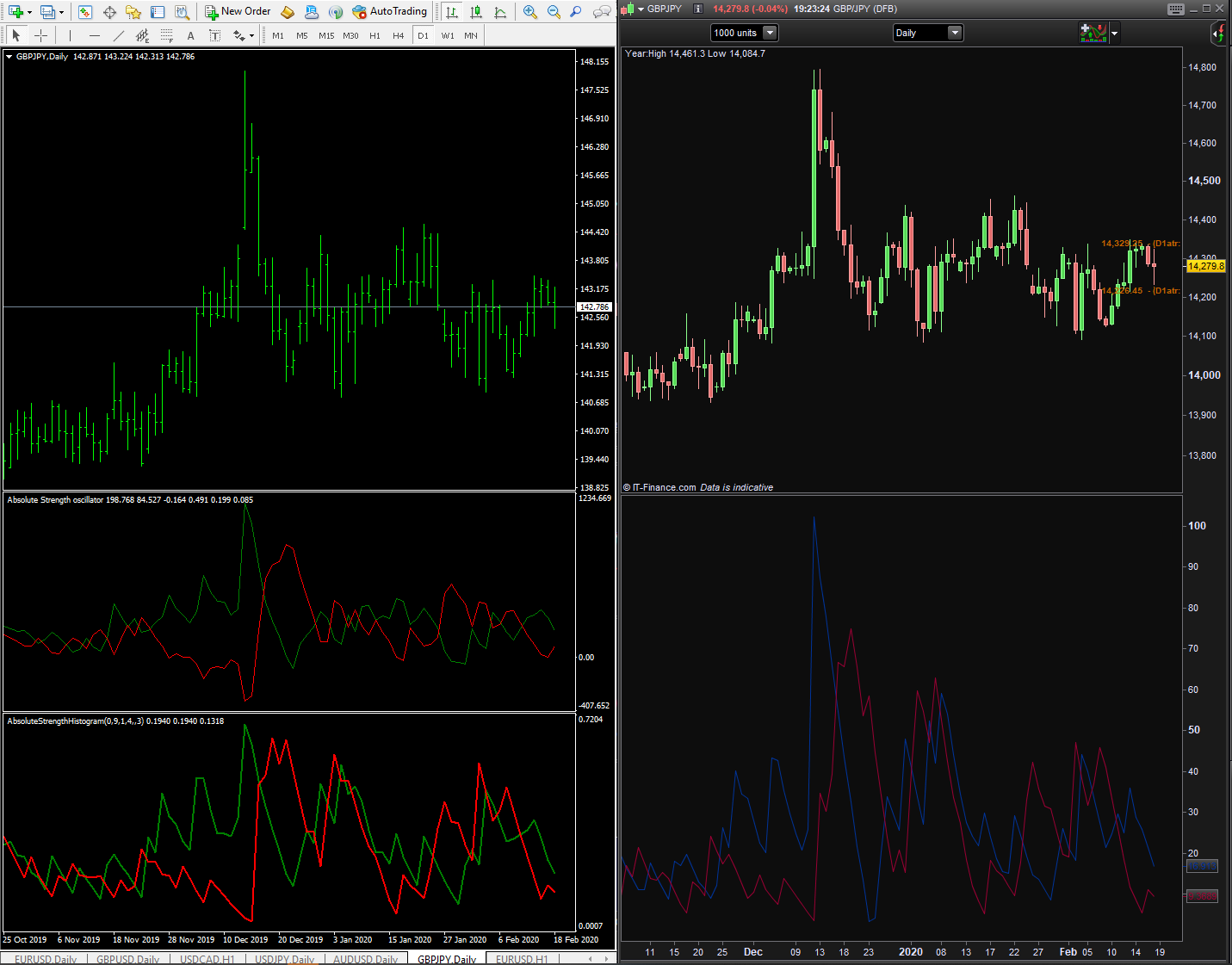Open the on-screen keyboard icon
1232x965 pixels.
[x=1175, y=9]
